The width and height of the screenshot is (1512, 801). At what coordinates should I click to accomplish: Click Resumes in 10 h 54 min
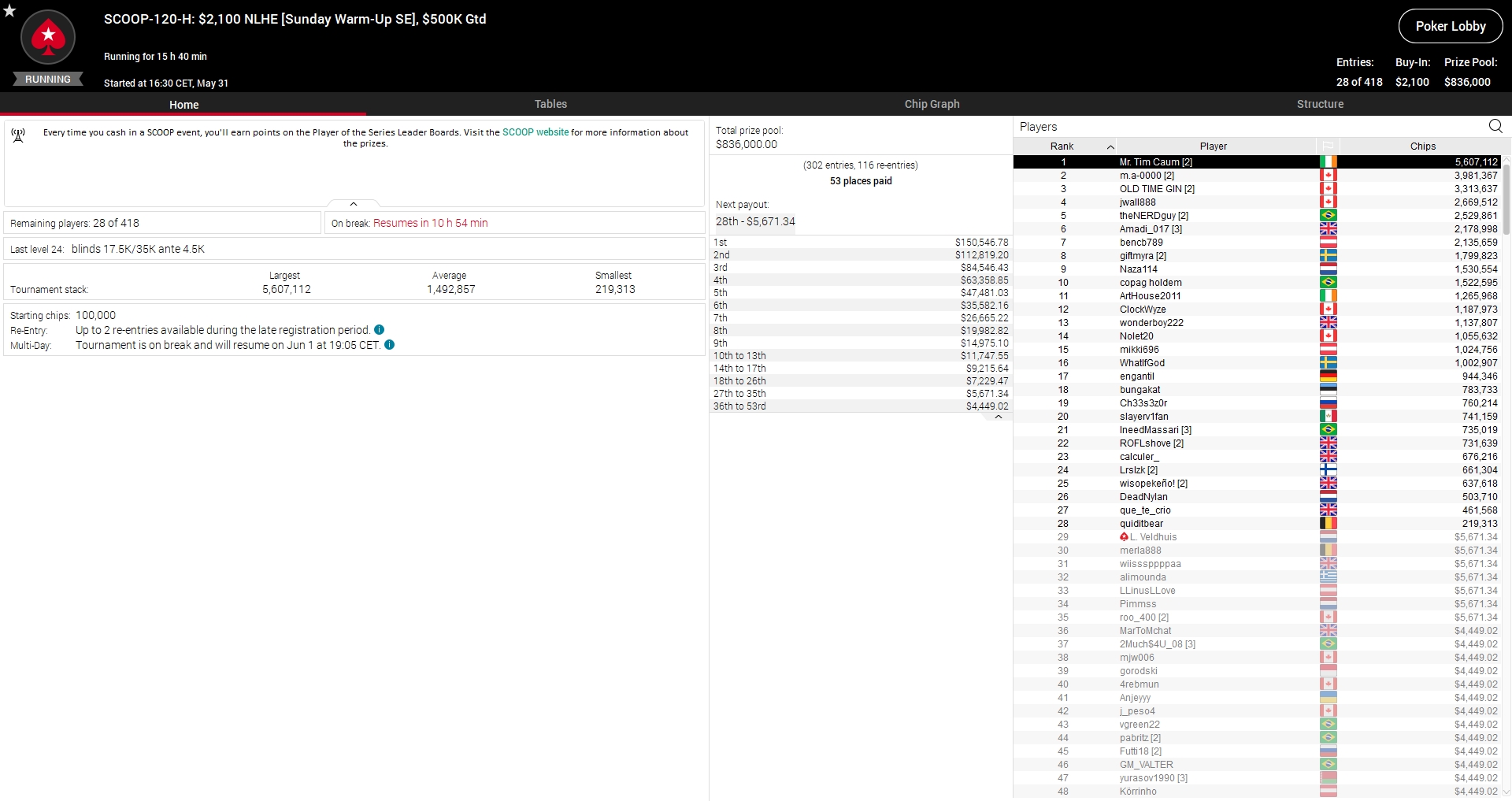pos(431,223)
